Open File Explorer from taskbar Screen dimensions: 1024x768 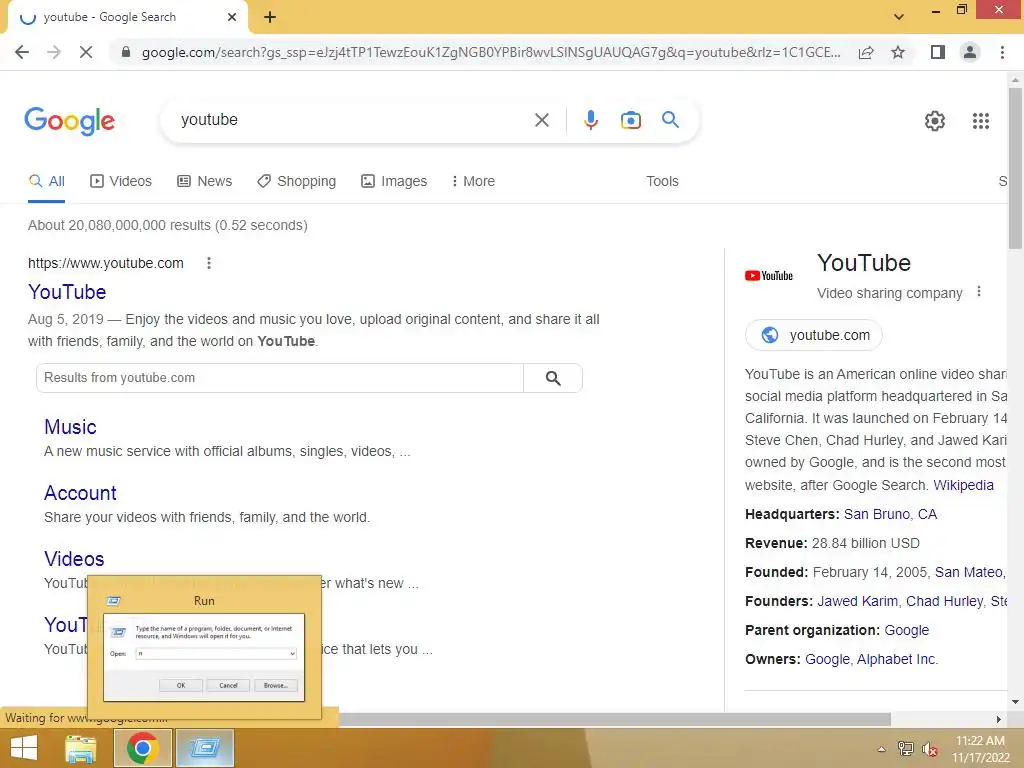coord(81,748)
